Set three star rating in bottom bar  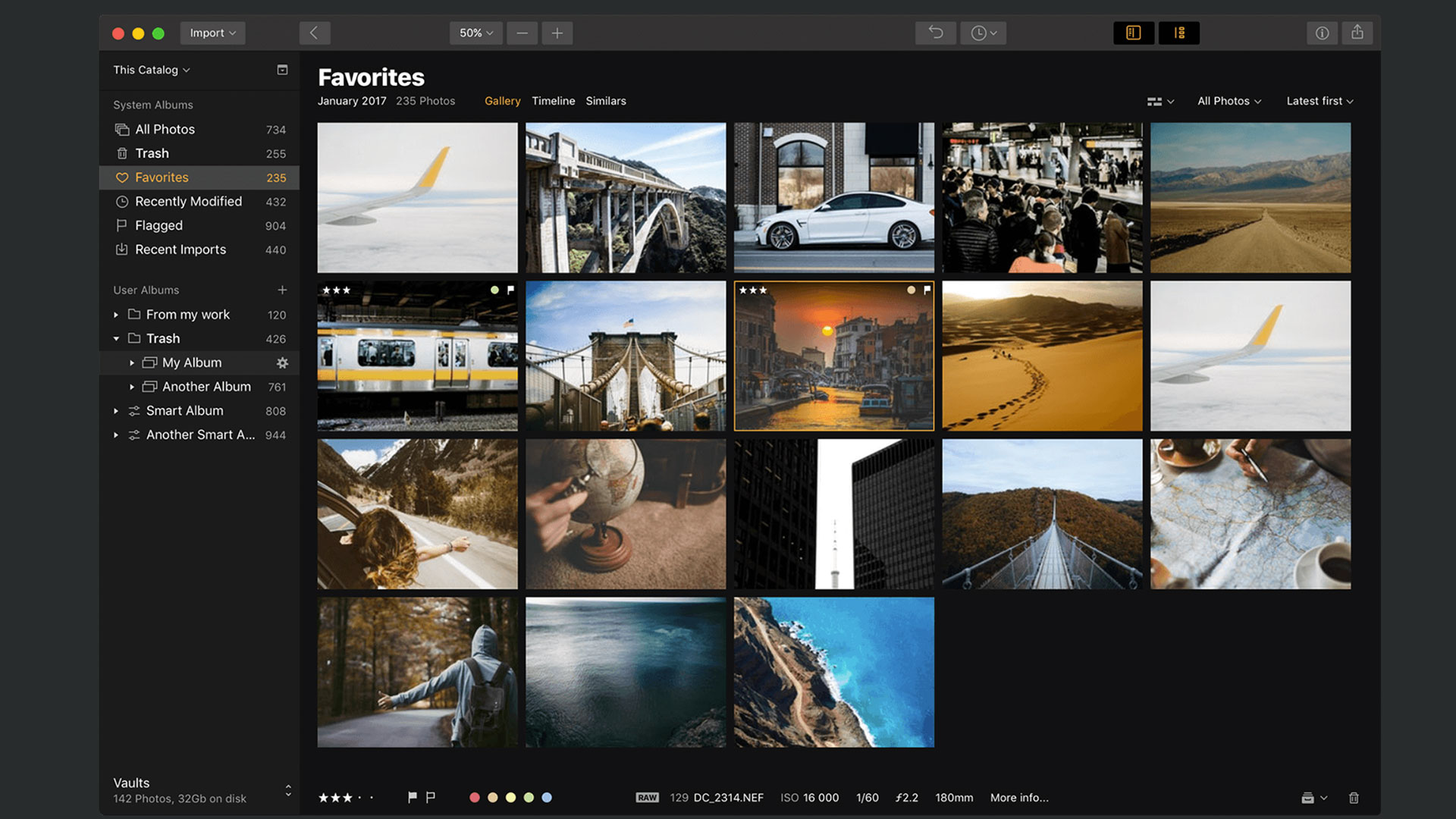(x=347, y=798)
